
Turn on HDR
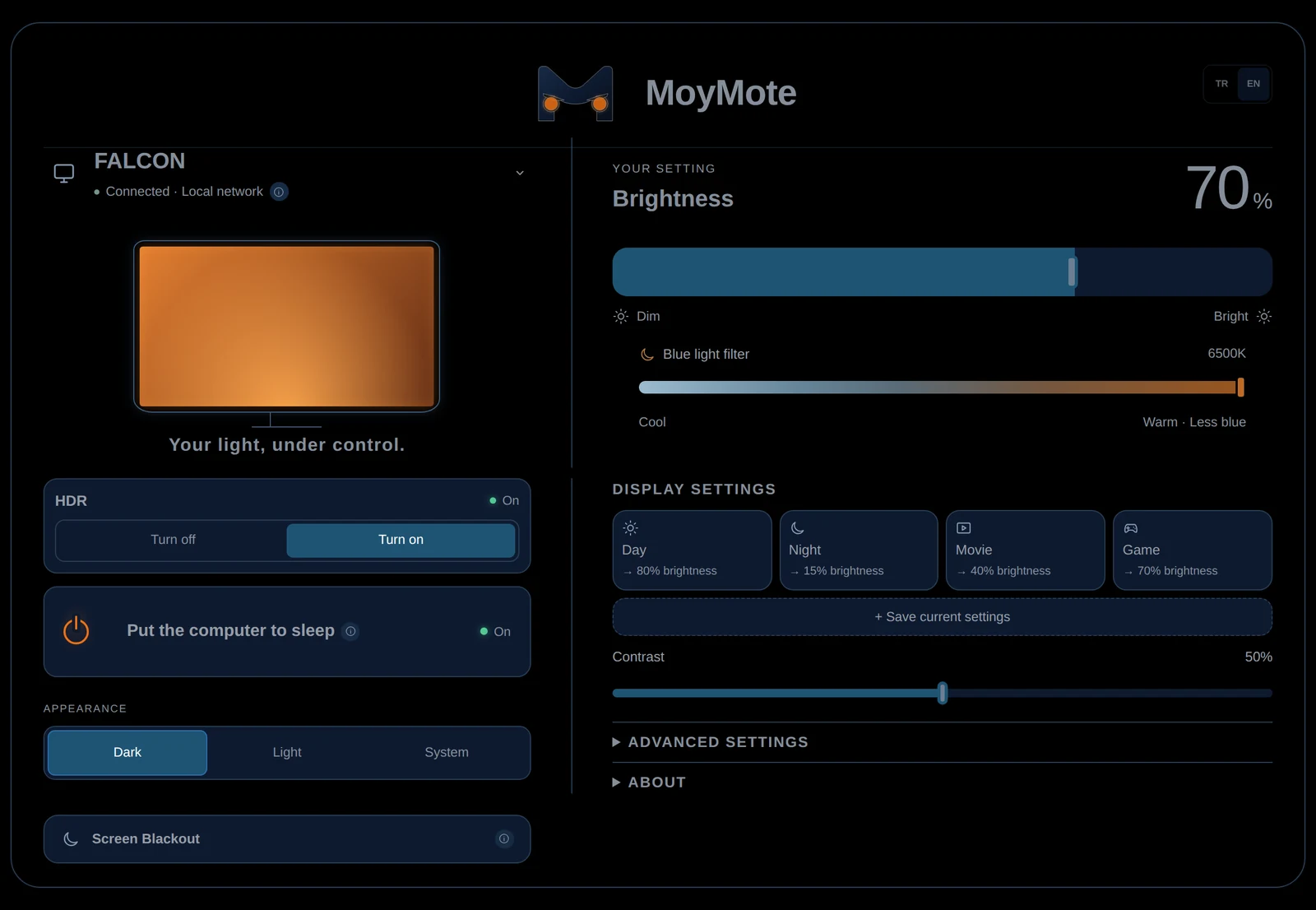click(x=401, y=540)
